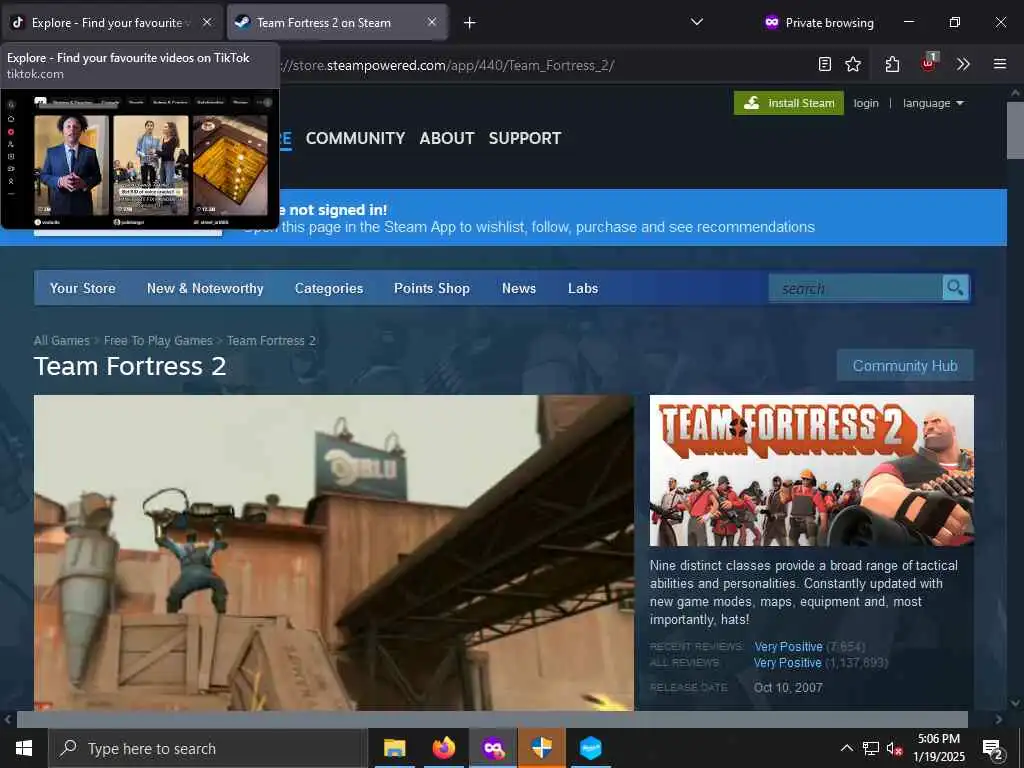This screenshot has height=768, width=1024.
Task: Click the Private browsing mask icon
Action: point(772,22)
